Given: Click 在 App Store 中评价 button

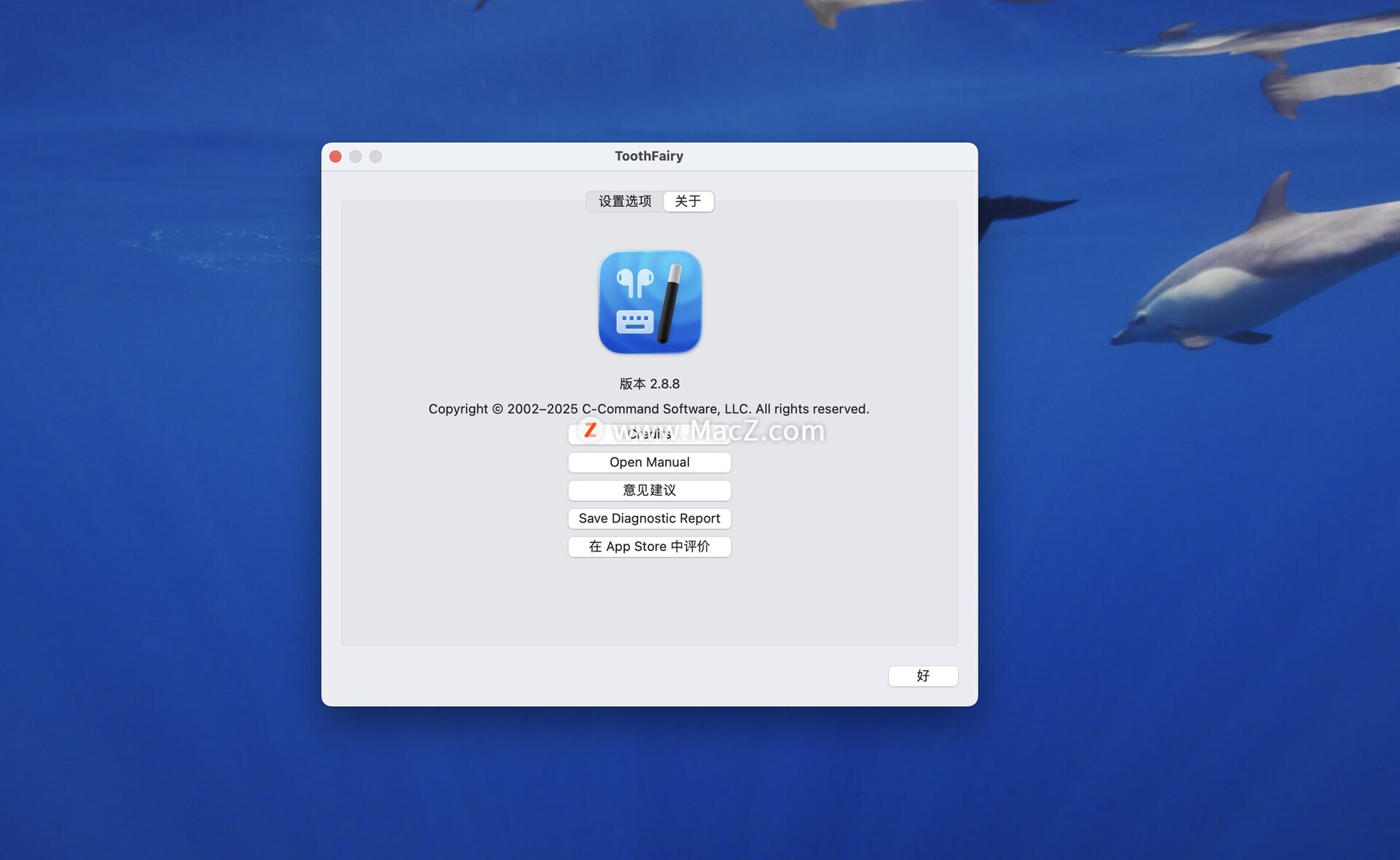Looking at the screenshot, I should (x=649, y=547).
